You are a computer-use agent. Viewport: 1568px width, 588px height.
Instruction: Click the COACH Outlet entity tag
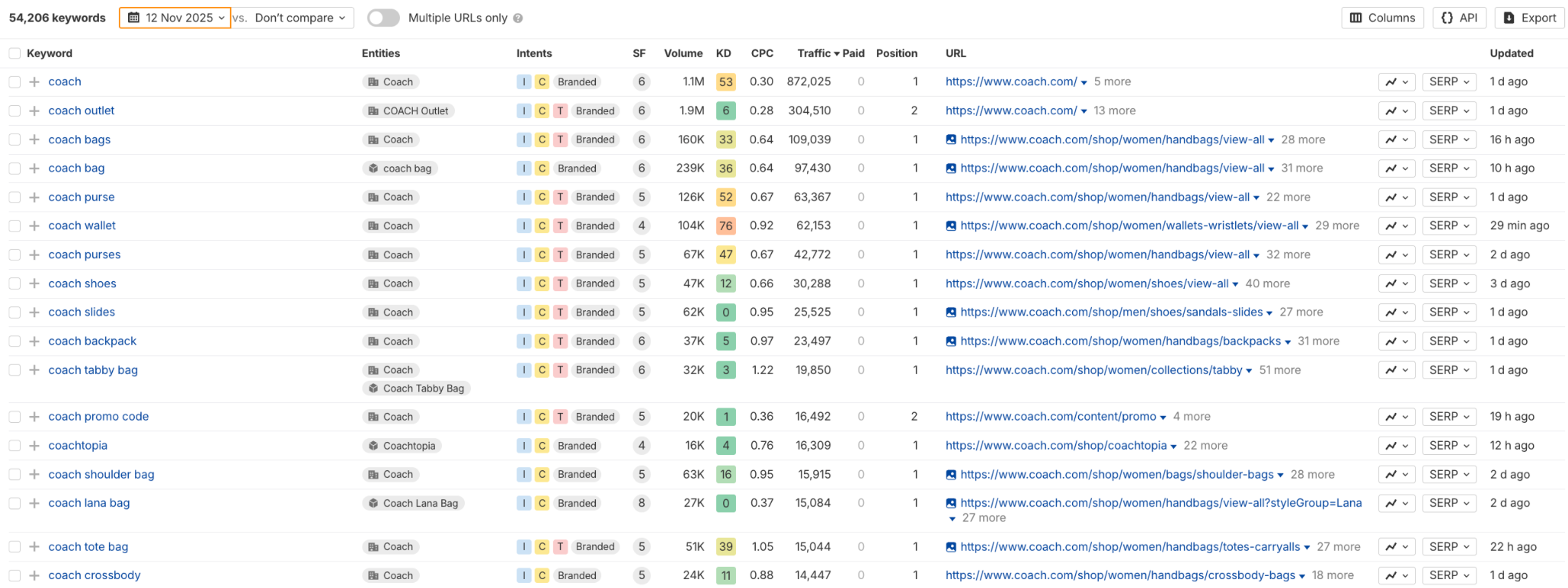point(408,111)
